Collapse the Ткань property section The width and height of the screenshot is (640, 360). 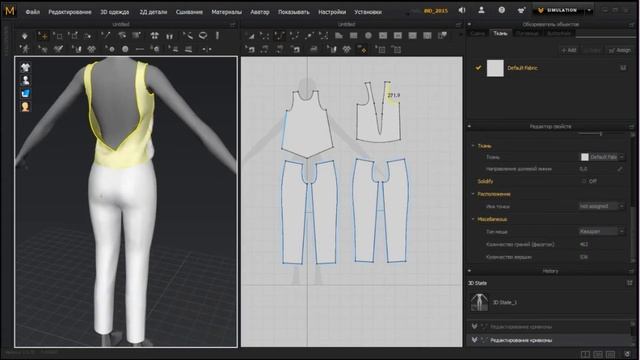(473, 146)
